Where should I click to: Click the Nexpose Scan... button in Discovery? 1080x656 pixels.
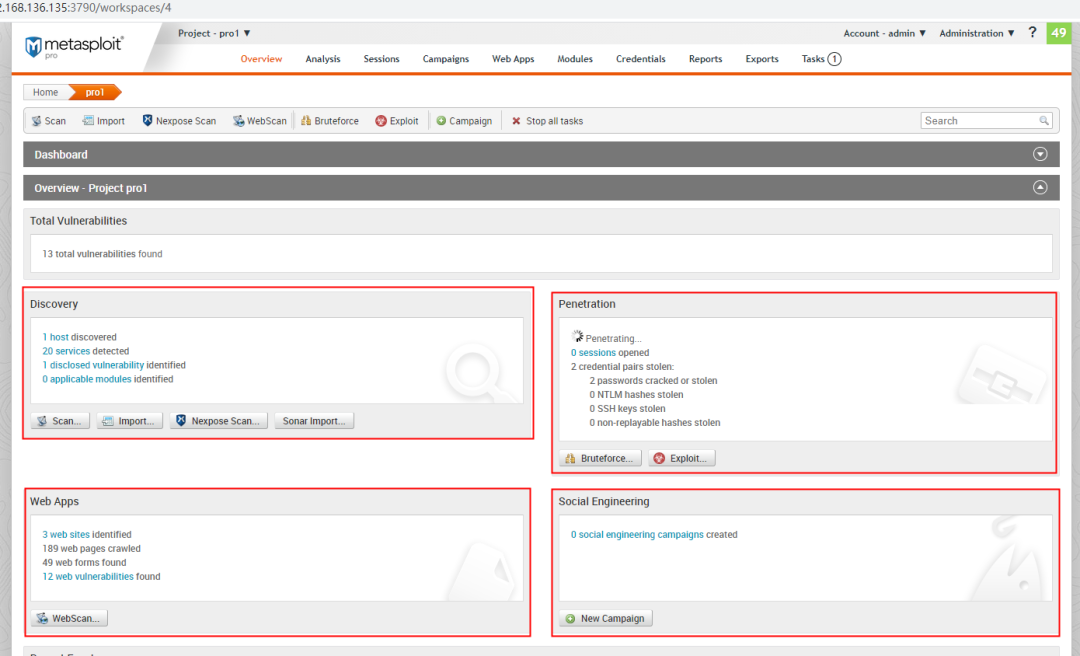click(218, 421)
